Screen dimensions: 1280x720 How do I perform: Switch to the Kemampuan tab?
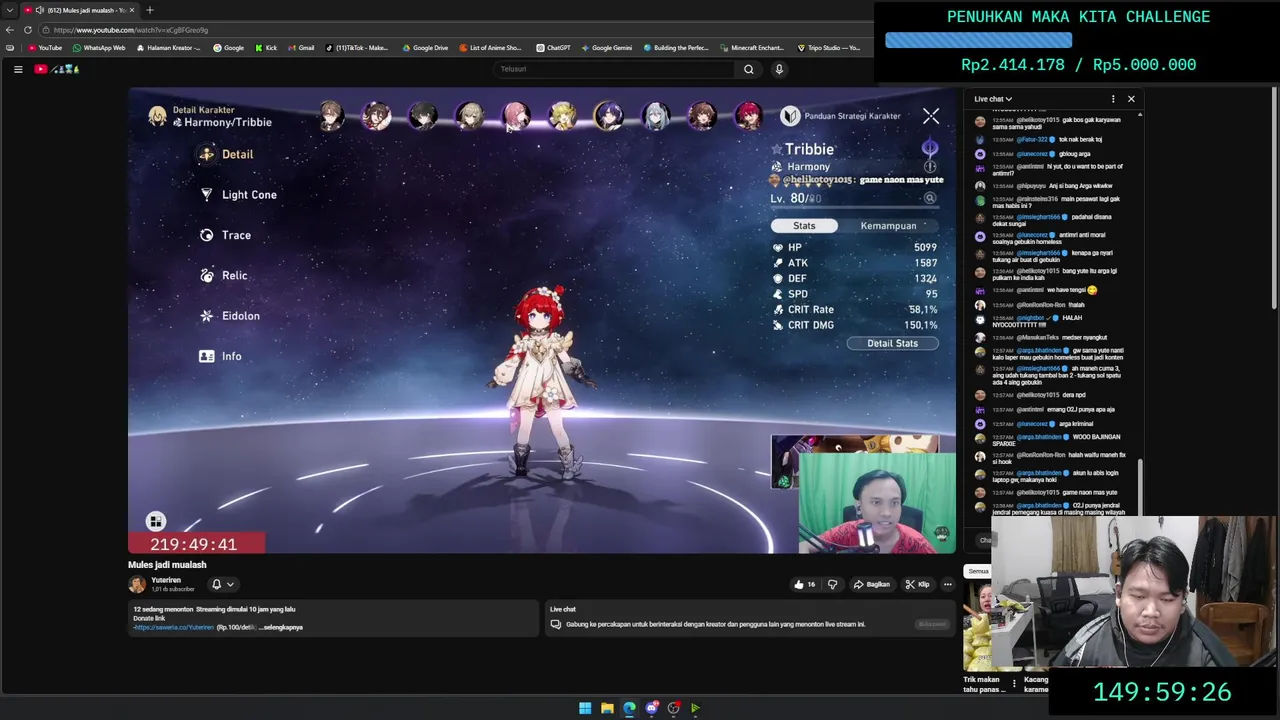(888, 226)
